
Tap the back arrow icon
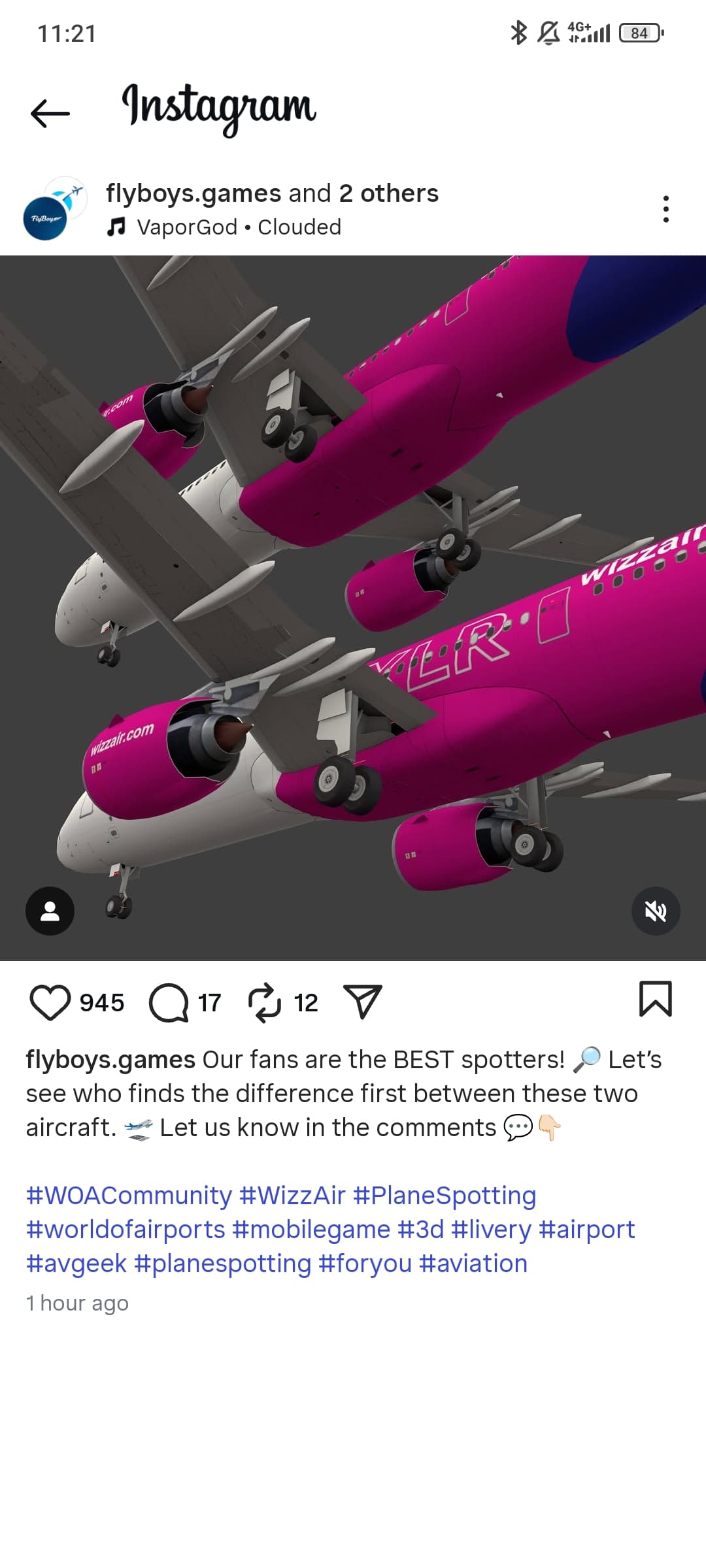(50, 113)
